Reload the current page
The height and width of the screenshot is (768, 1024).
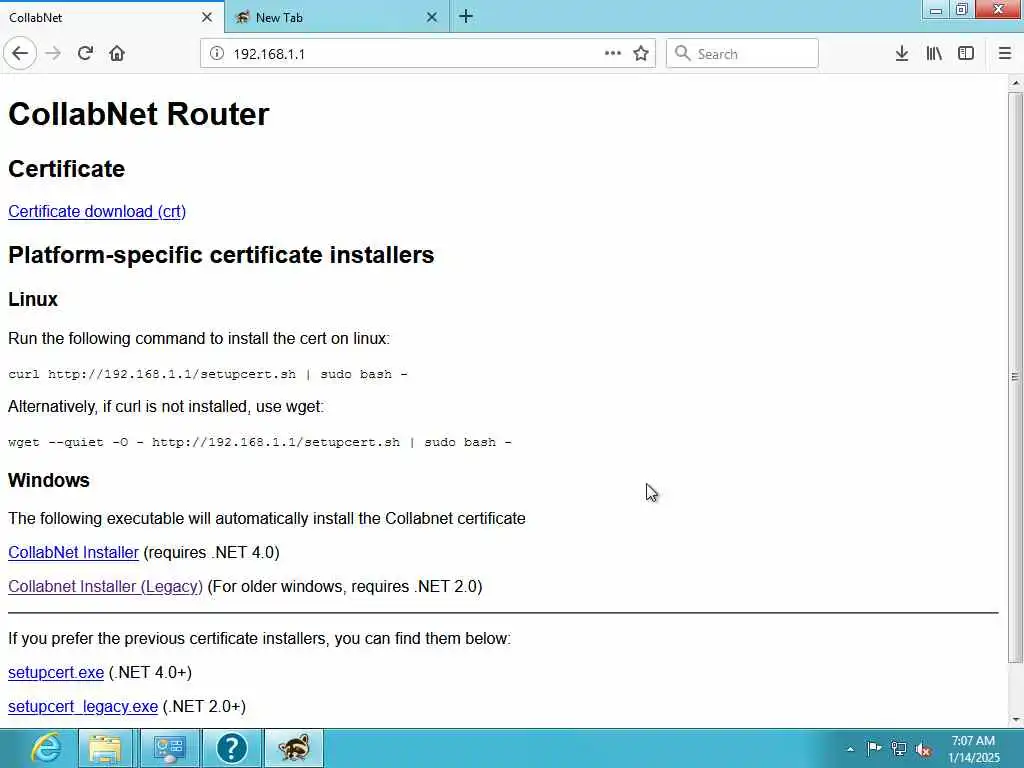[85, 54]
